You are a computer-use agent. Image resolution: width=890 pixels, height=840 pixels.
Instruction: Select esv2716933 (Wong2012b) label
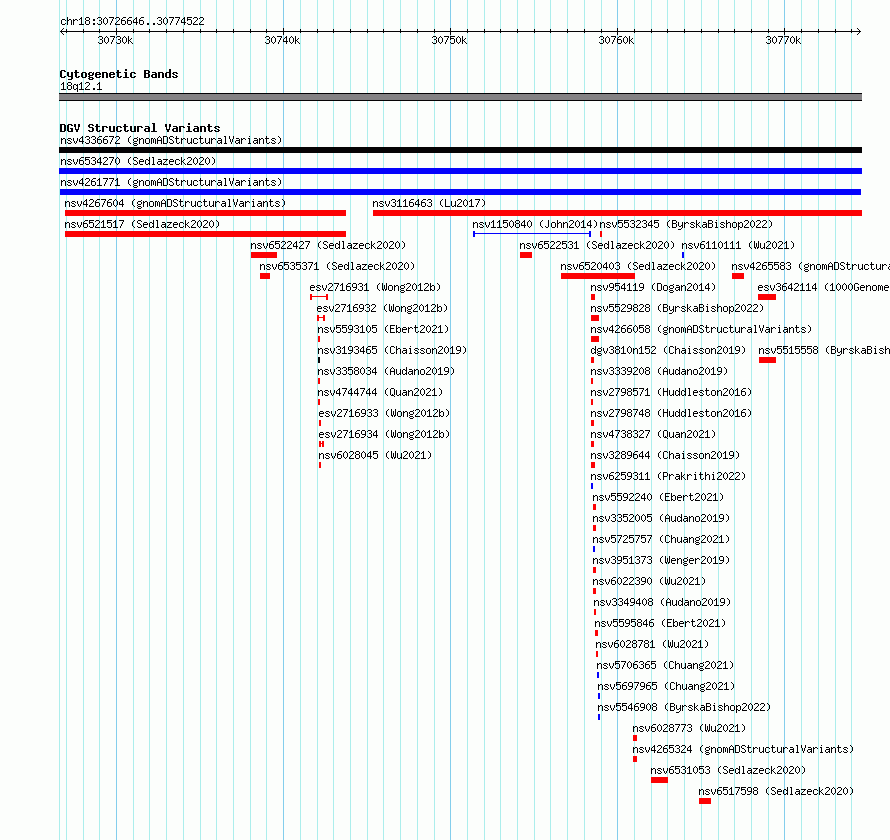384,413
